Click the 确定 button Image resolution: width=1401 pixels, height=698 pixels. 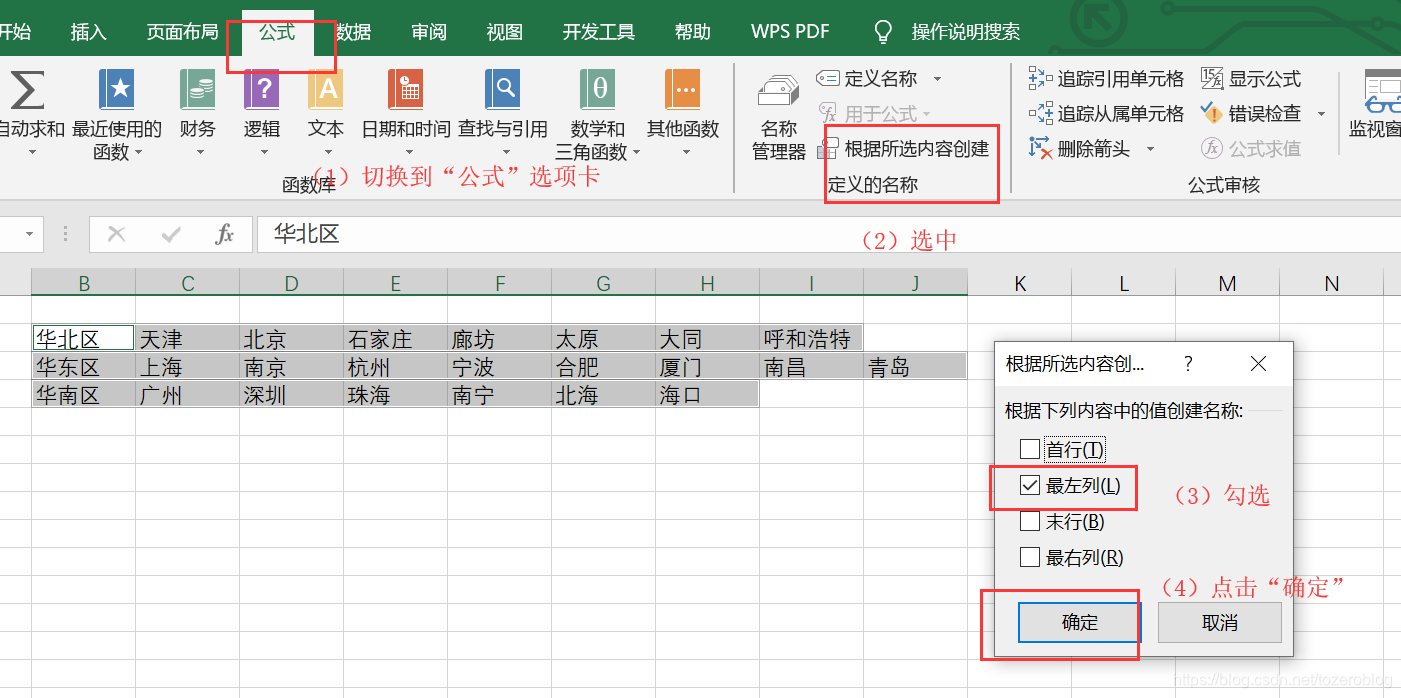pyautogui.click(x=1078, y=621)
